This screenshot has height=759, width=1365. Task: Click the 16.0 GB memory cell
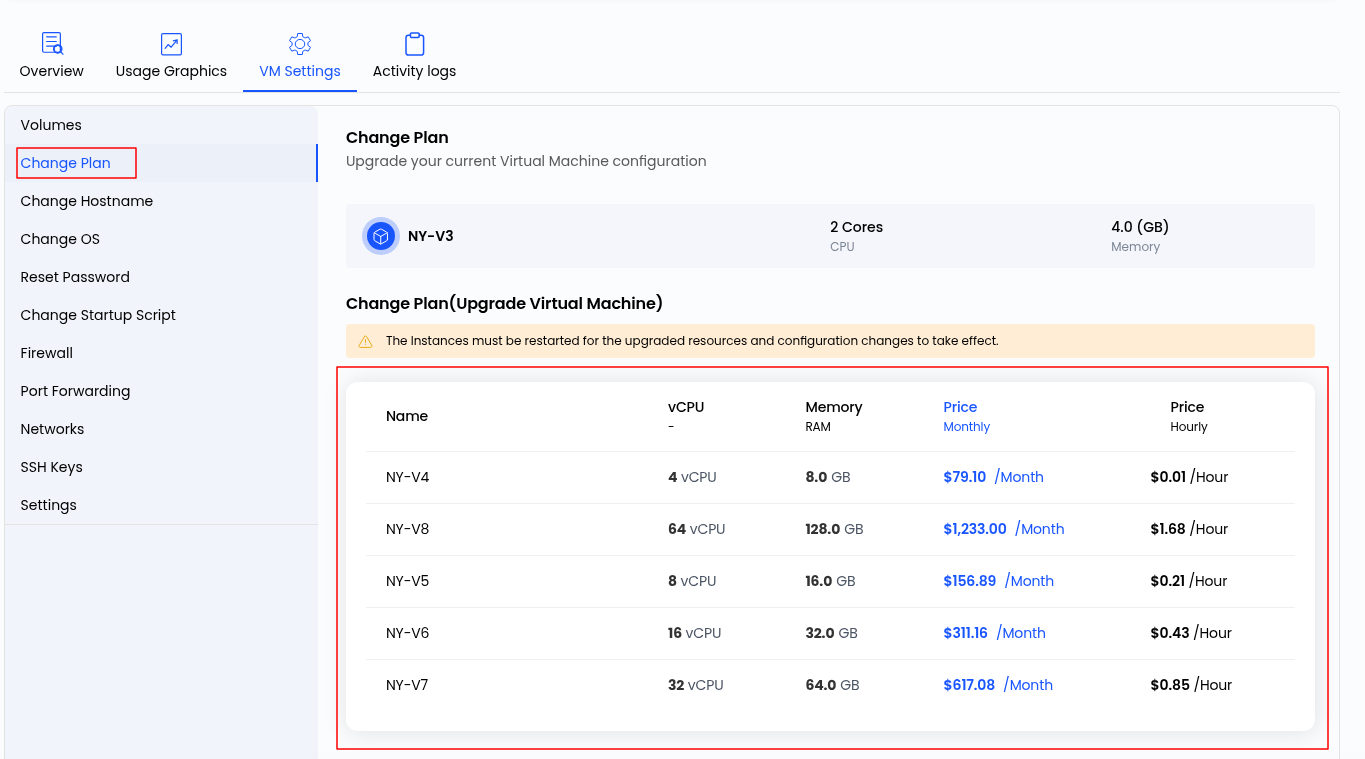(830, 581)
